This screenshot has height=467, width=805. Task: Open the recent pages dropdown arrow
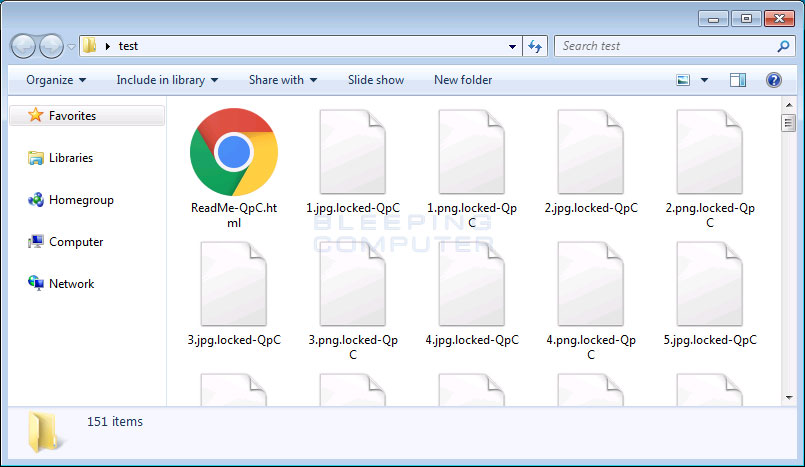71,47
